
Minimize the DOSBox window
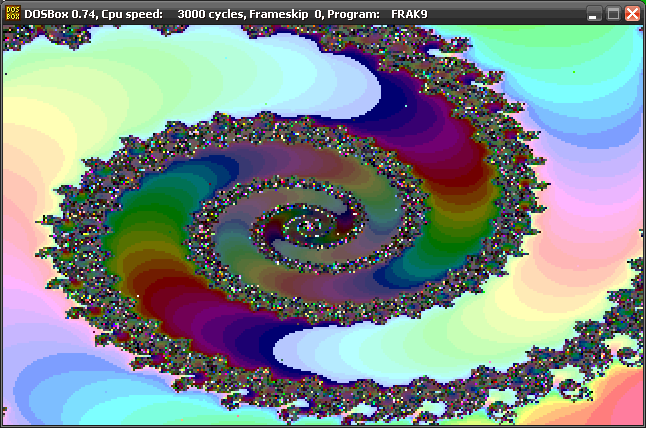click(594, 14)
